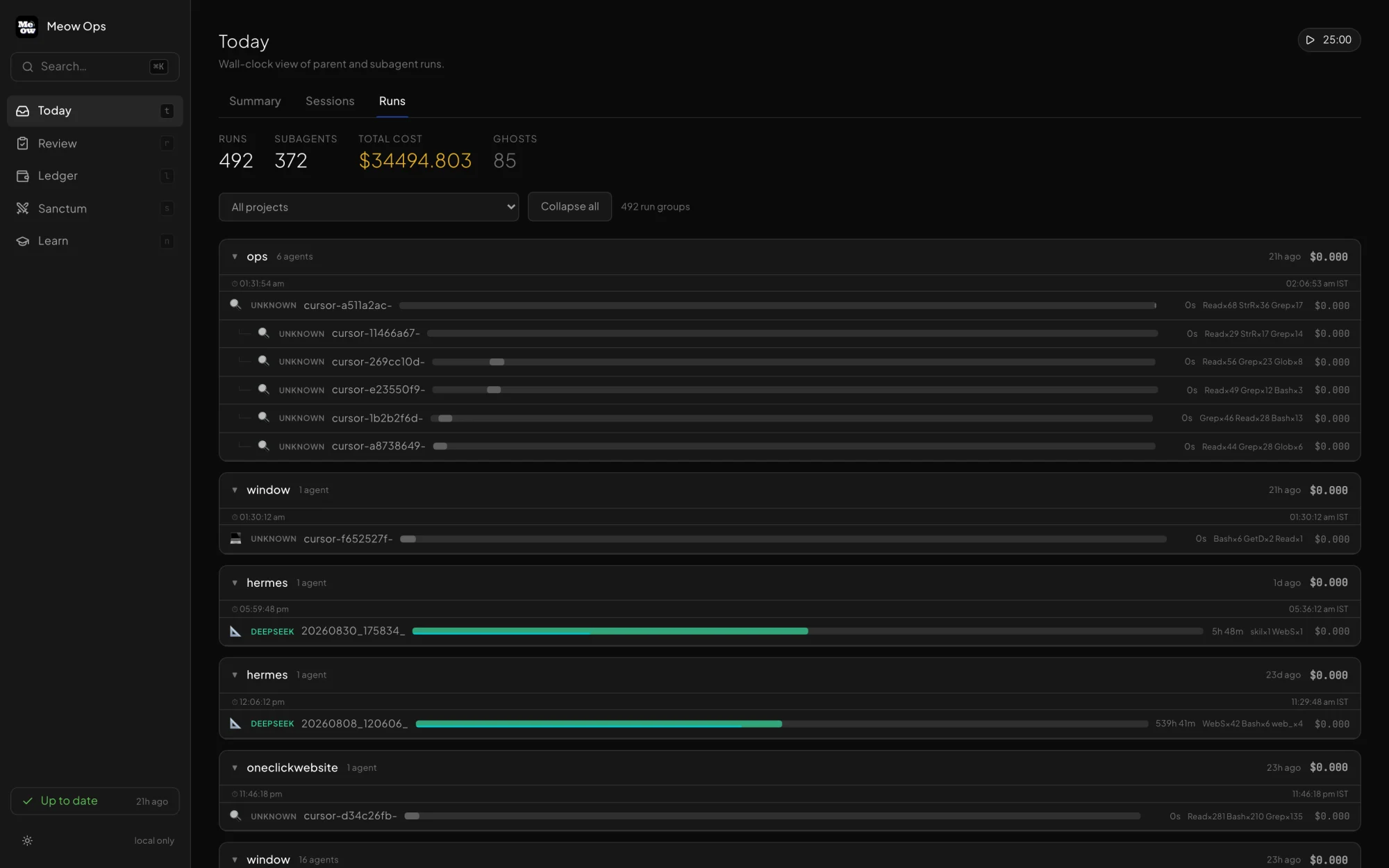Click the GHOSTS count 85
1389x868 pixels.
(x=505, y=161)
